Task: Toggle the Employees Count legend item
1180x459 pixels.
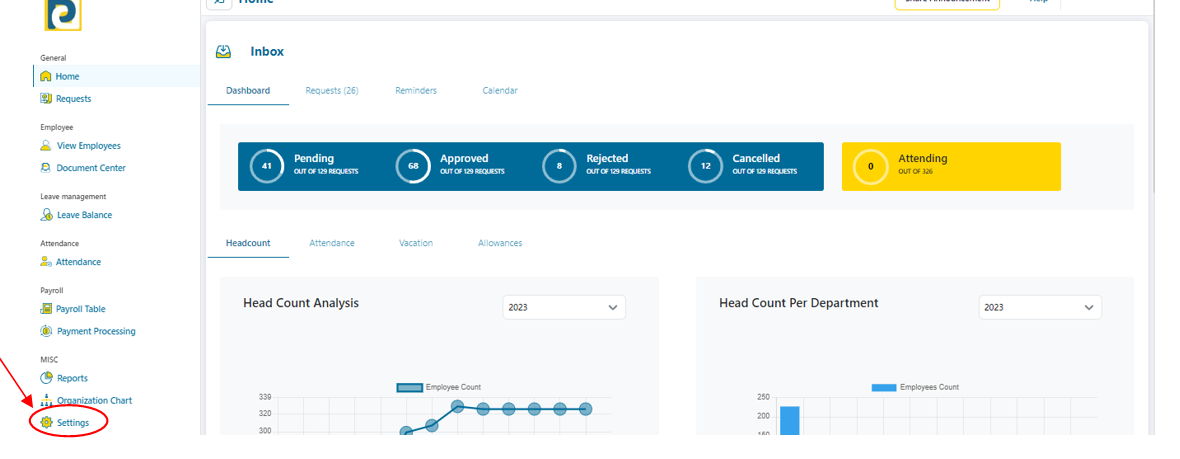Action: pos(915,388)
